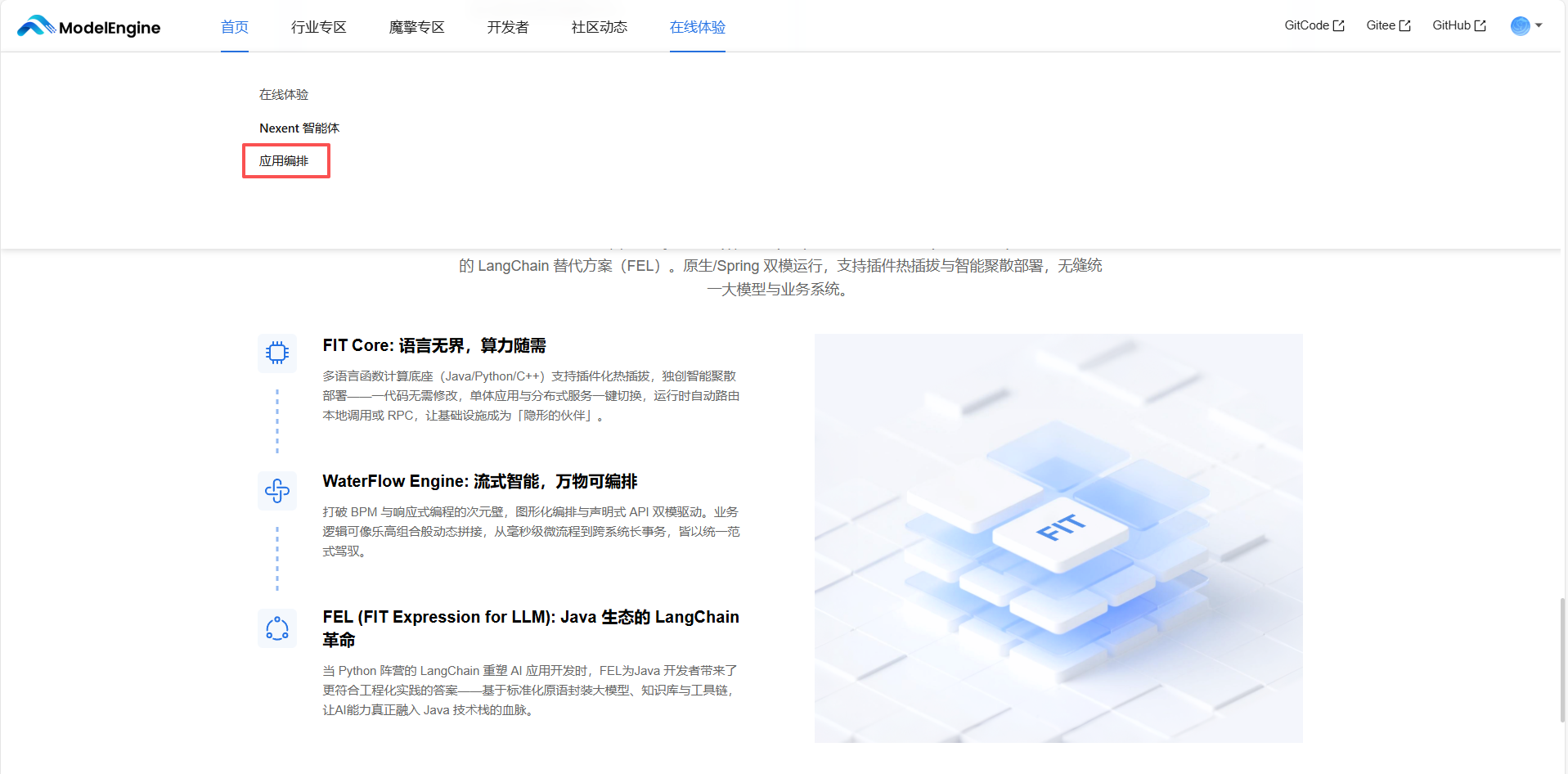
Task: Open the 魔擎专区 navigation dropdown
Action: pyautogui.click(x=416, y=27)
